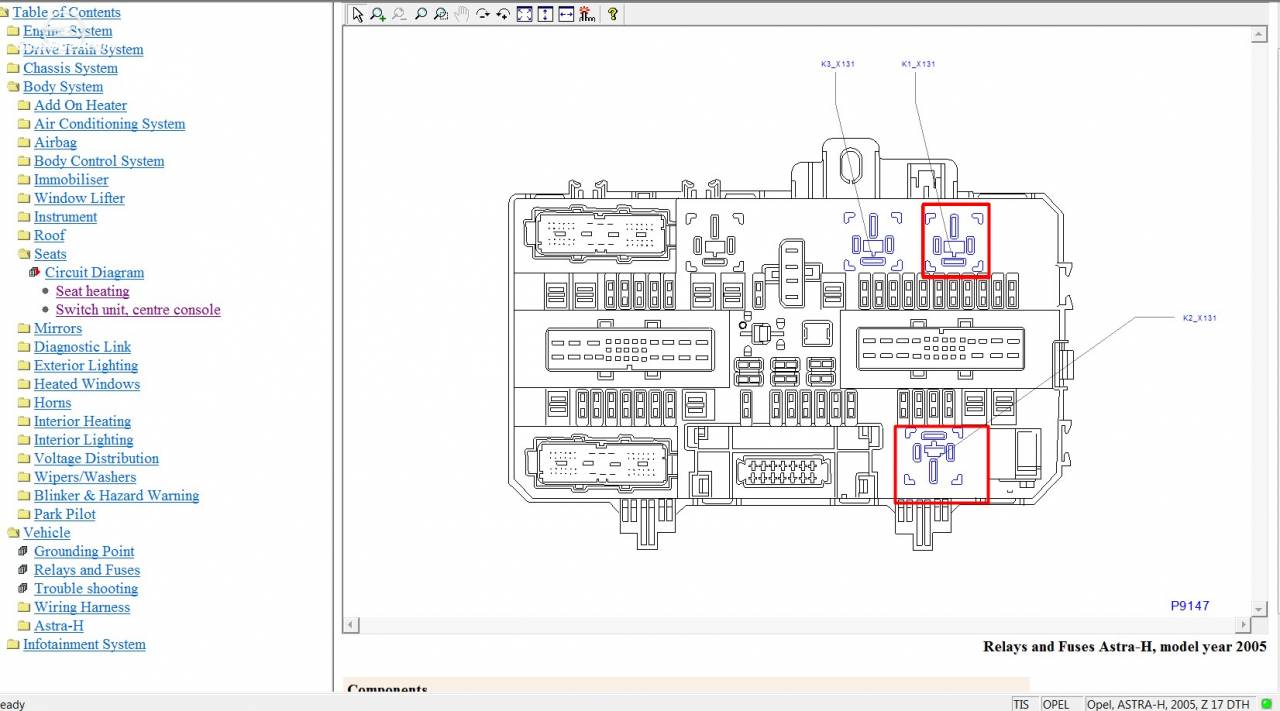Screen dimensions: 1280x711
Task: Collapse the Vehicle folder icon
Action: [13, 533]
